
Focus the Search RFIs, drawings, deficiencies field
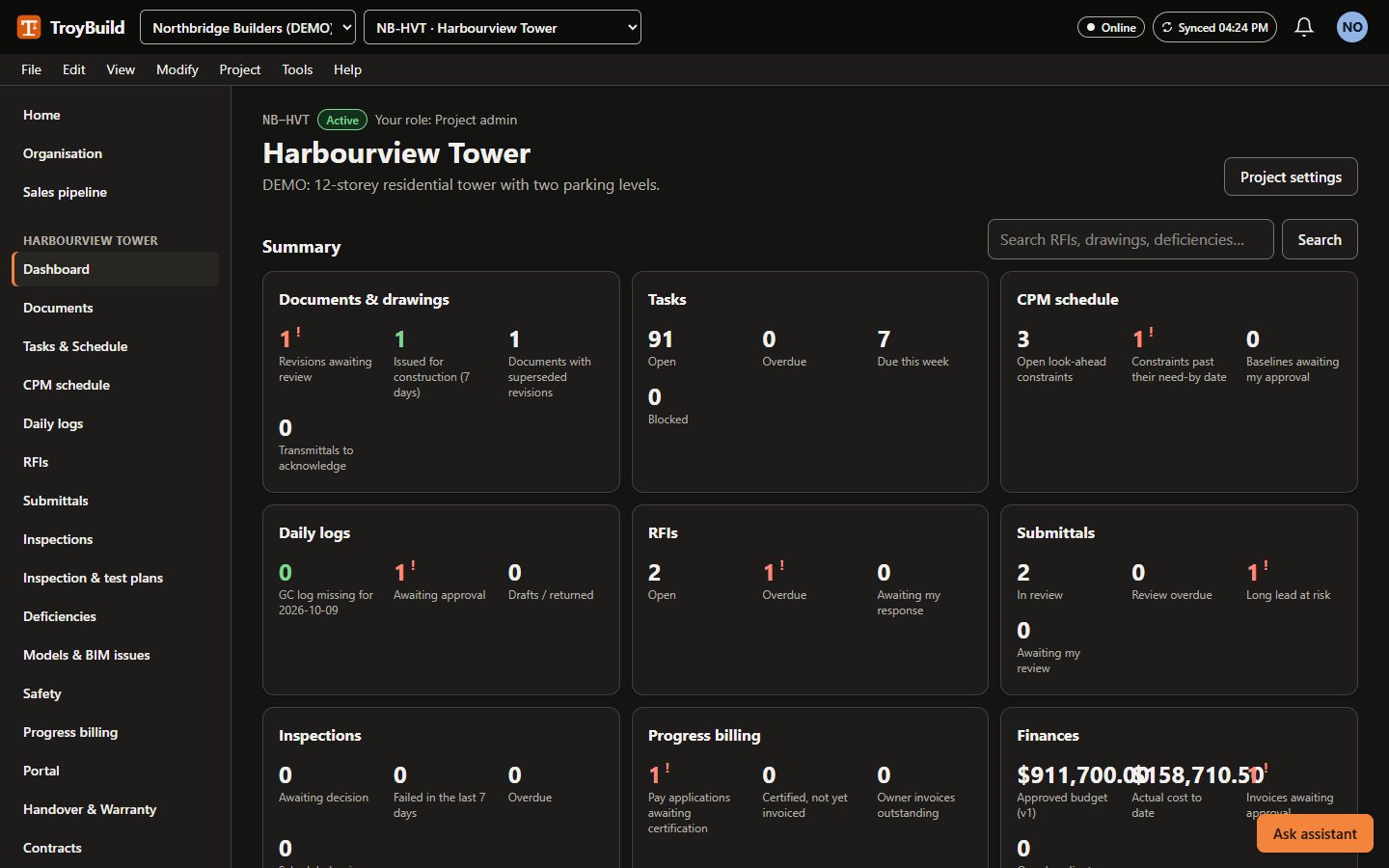point(1130,239)
